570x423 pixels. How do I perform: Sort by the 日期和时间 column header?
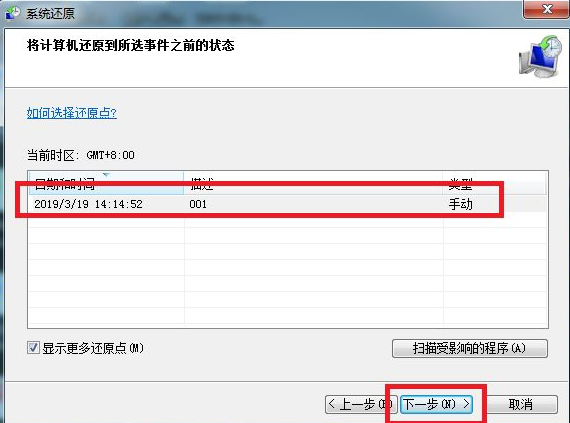point(106,184)
